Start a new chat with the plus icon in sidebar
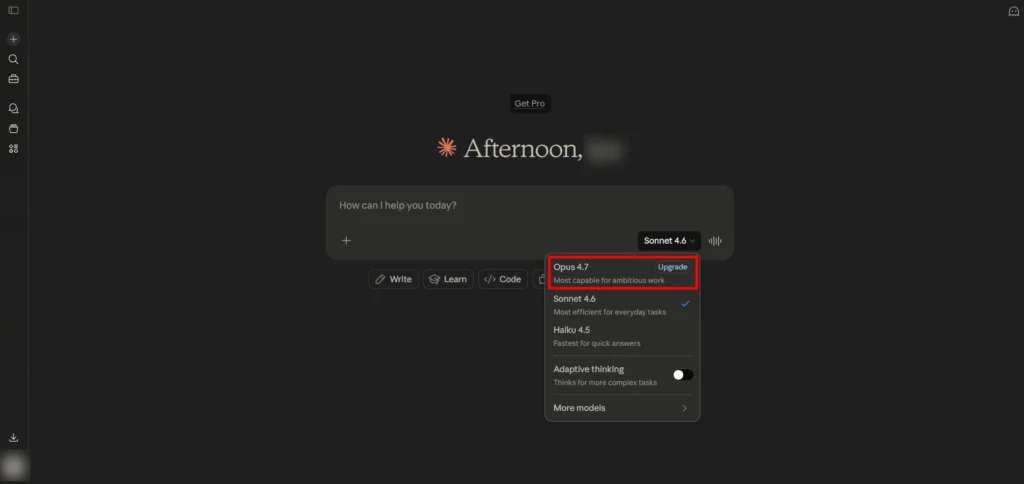Screen dimensions: 1024x484 coord(13,39)
